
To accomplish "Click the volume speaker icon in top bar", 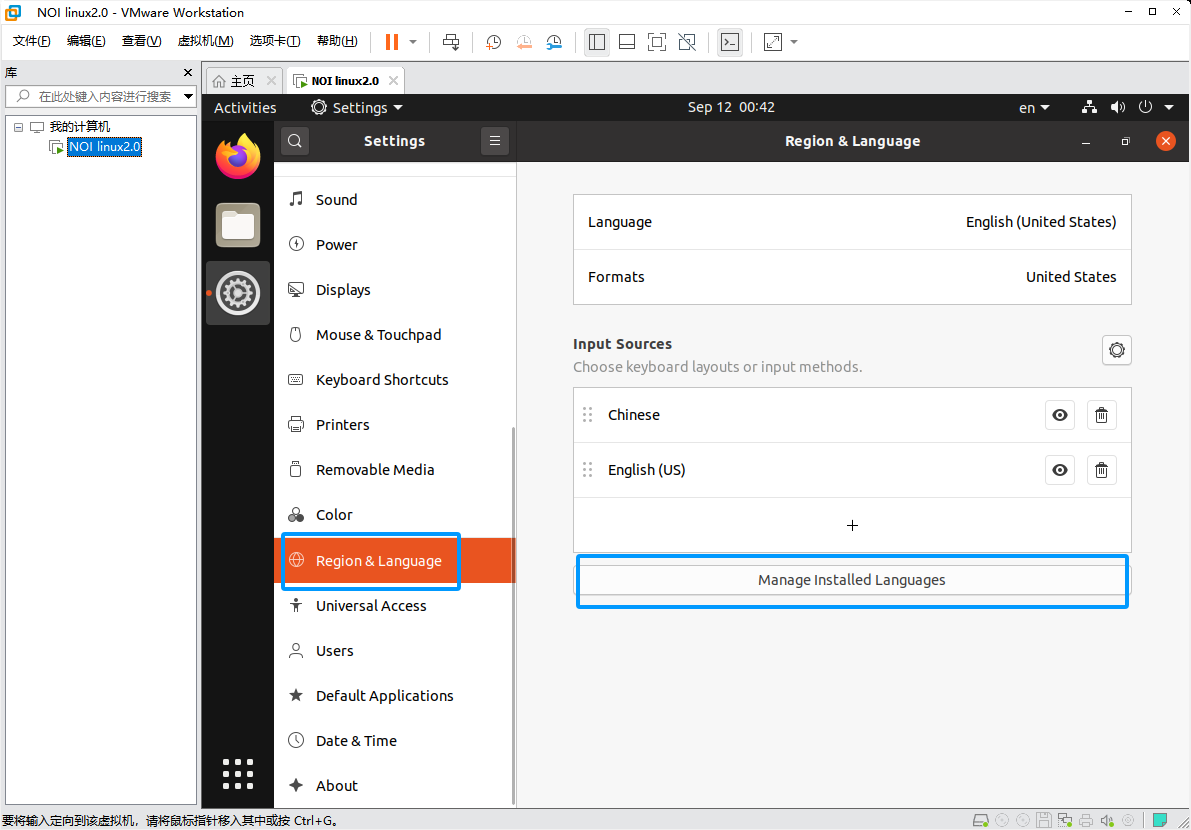I will [1117, 107].
